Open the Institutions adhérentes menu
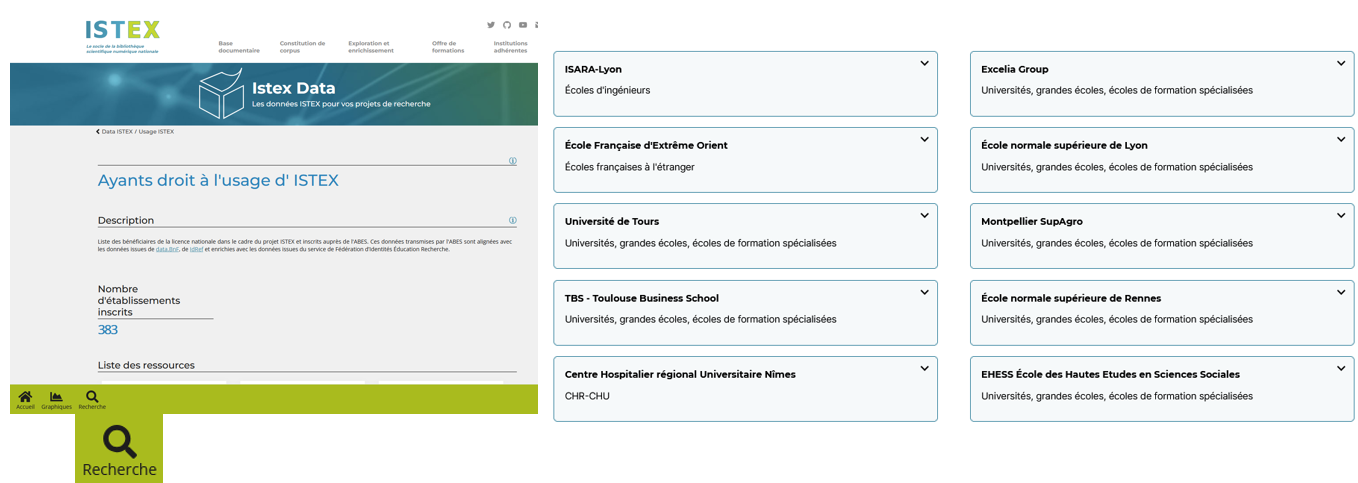 click(510, 47)
